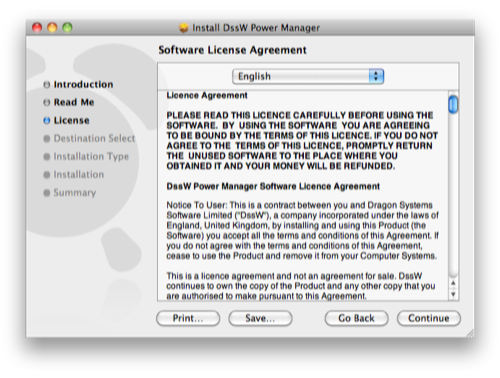This screenshot has height=378, width=500.
Task: Click the Continue button
Action: 429,318
